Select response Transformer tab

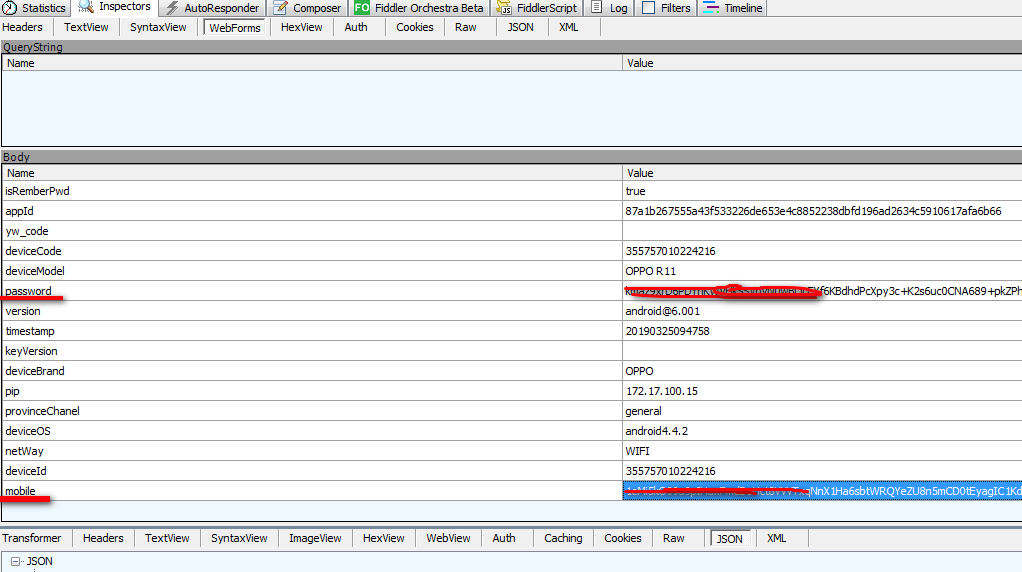31,538
